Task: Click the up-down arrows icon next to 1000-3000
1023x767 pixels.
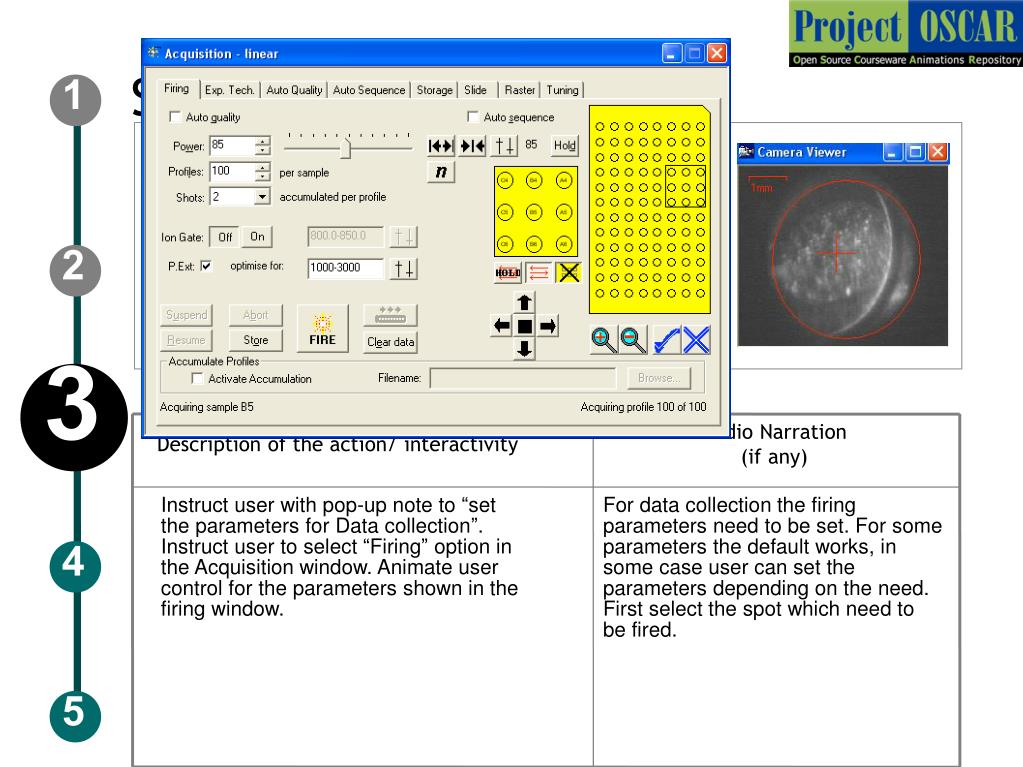Action: pyautogui.click(x=404, y=268)
